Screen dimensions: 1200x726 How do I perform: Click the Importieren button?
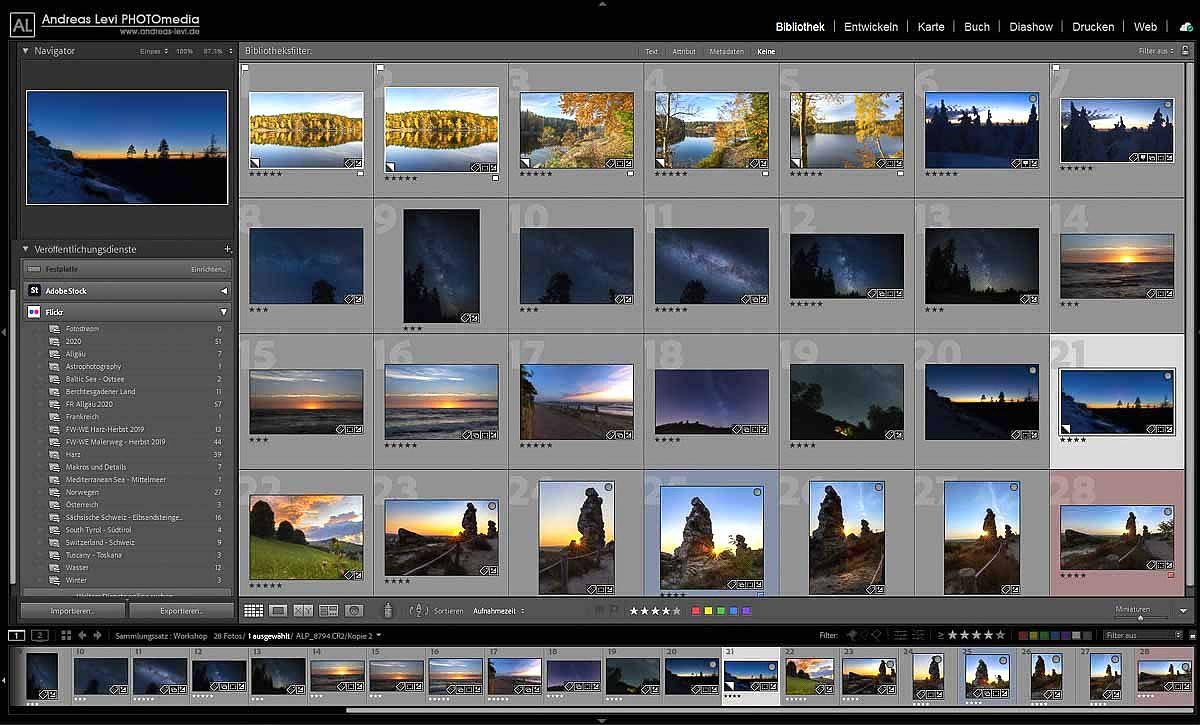[72, 610]
